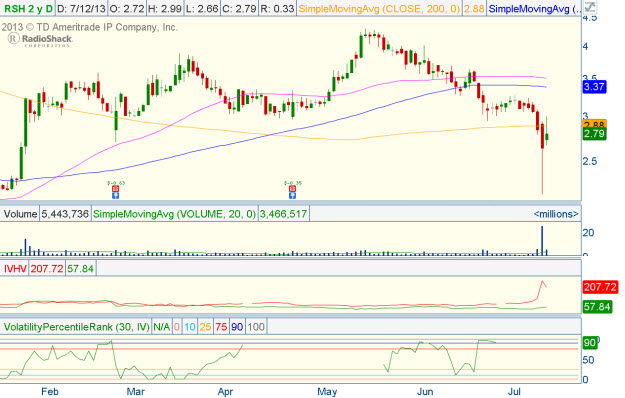Click the Mar label on time axis
Image resolution: width=625 pixels, height=398 pixels.
pyautogui.click(x=136, y=392)
